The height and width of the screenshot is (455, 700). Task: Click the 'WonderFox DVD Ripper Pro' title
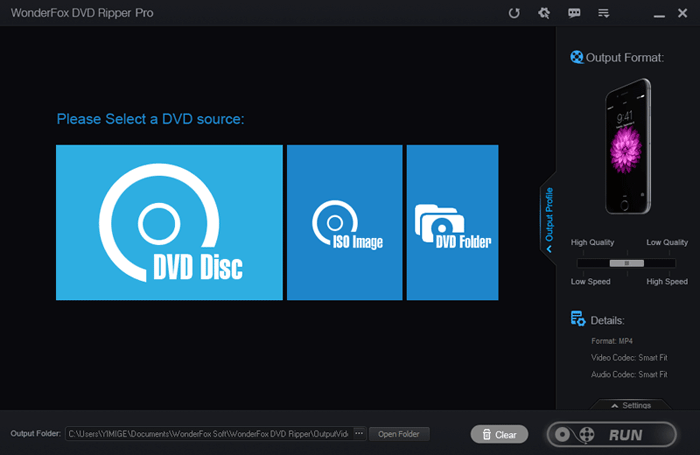click(82, 13)
